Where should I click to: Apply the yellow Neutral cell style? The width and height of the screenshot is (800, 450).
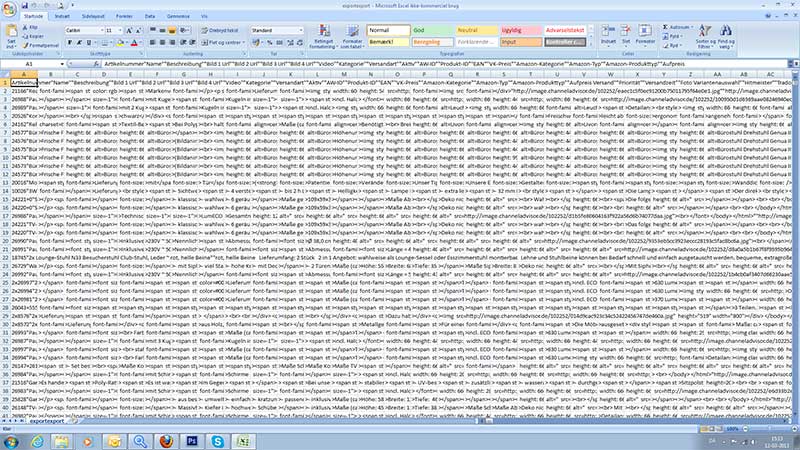pyautogui.click(x=476, y=30)
